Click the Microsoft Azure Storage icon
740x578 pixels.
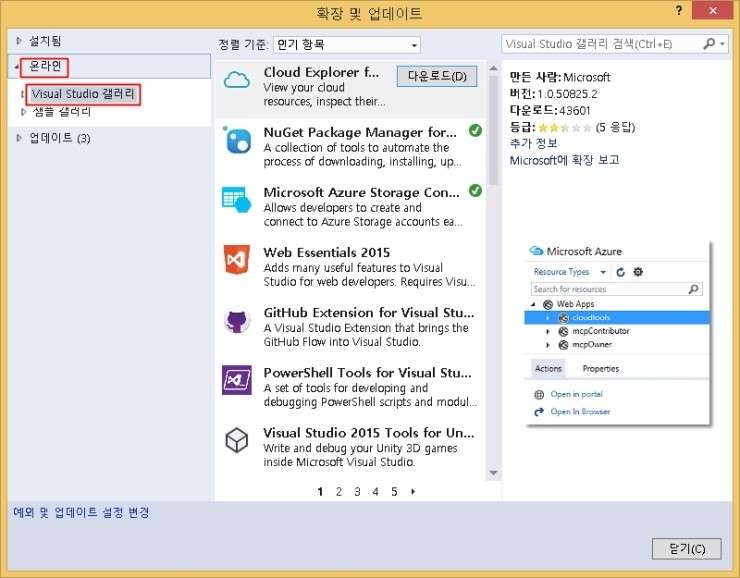click(x=236, y=200)
